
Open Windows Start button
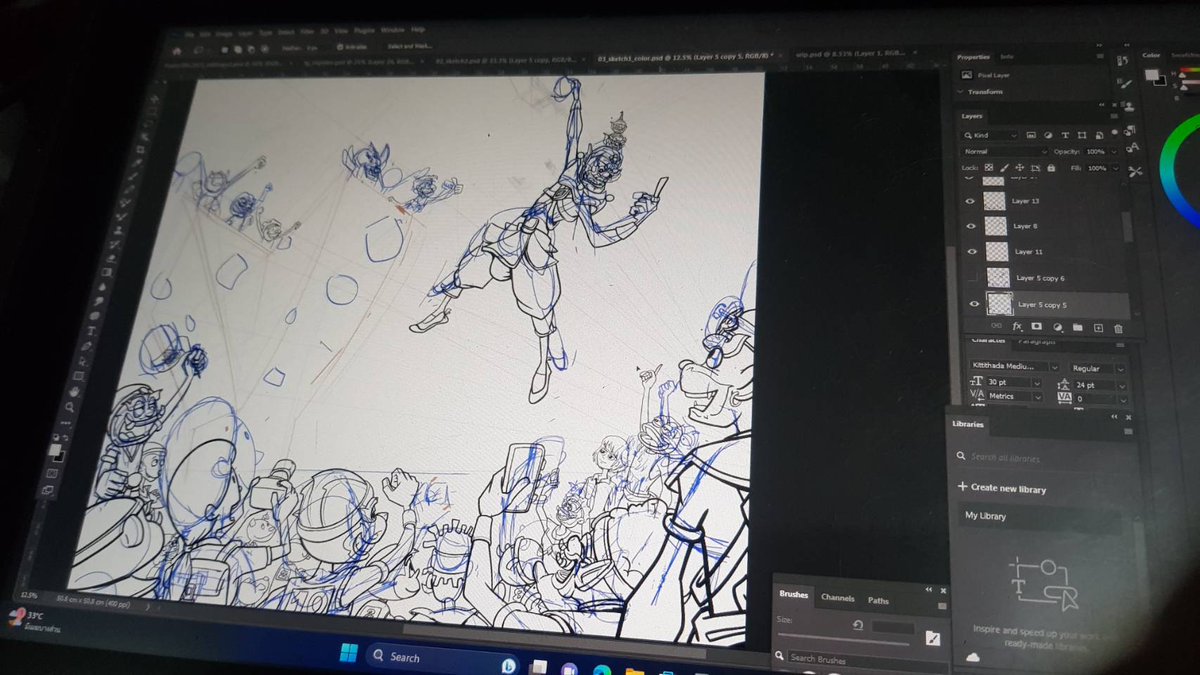click(347, 654)
